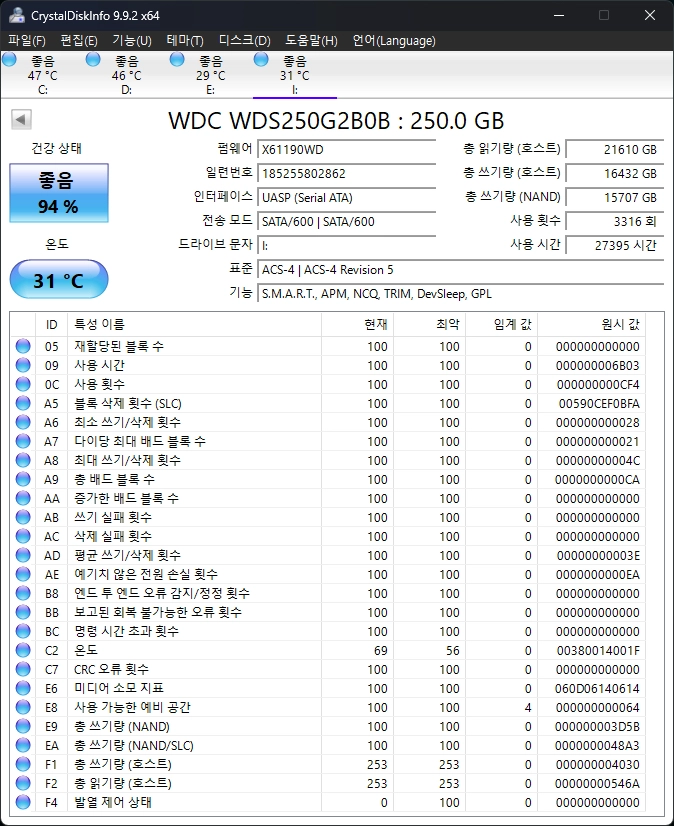The width and height of the screenshot is (674, 826).
Task: Open the 기능(U) menu
Action: pyautogui.click(x=132, y=41)
